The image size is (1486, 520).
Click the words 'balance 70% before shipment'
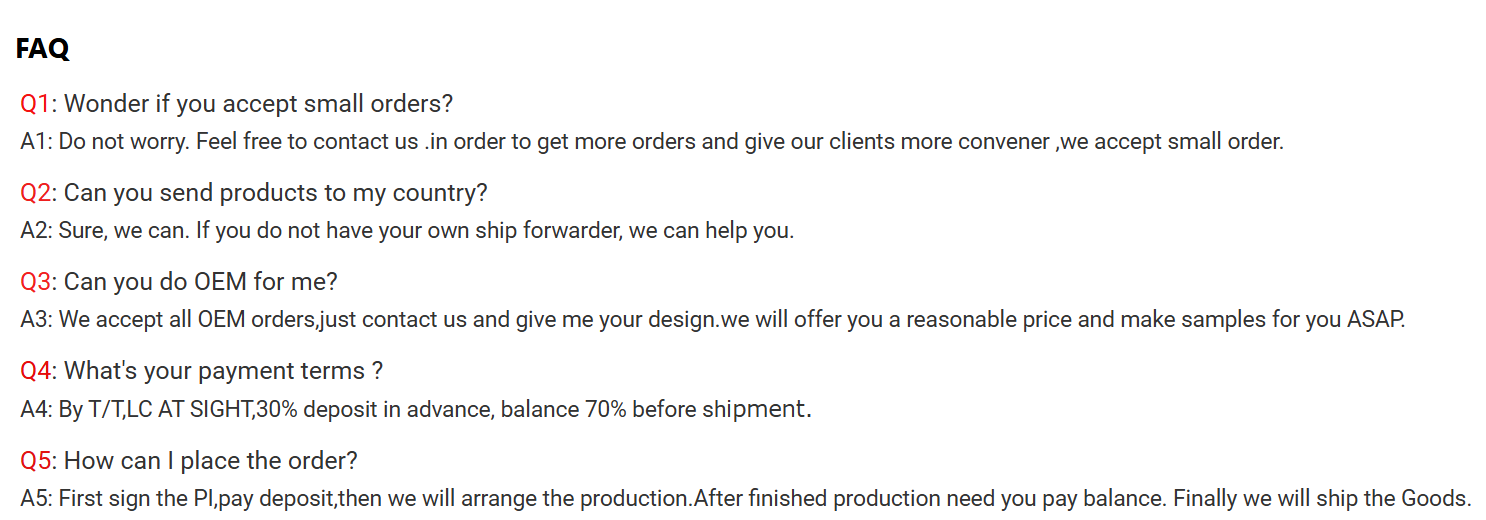pyautogui.click(x=655, y=409)
